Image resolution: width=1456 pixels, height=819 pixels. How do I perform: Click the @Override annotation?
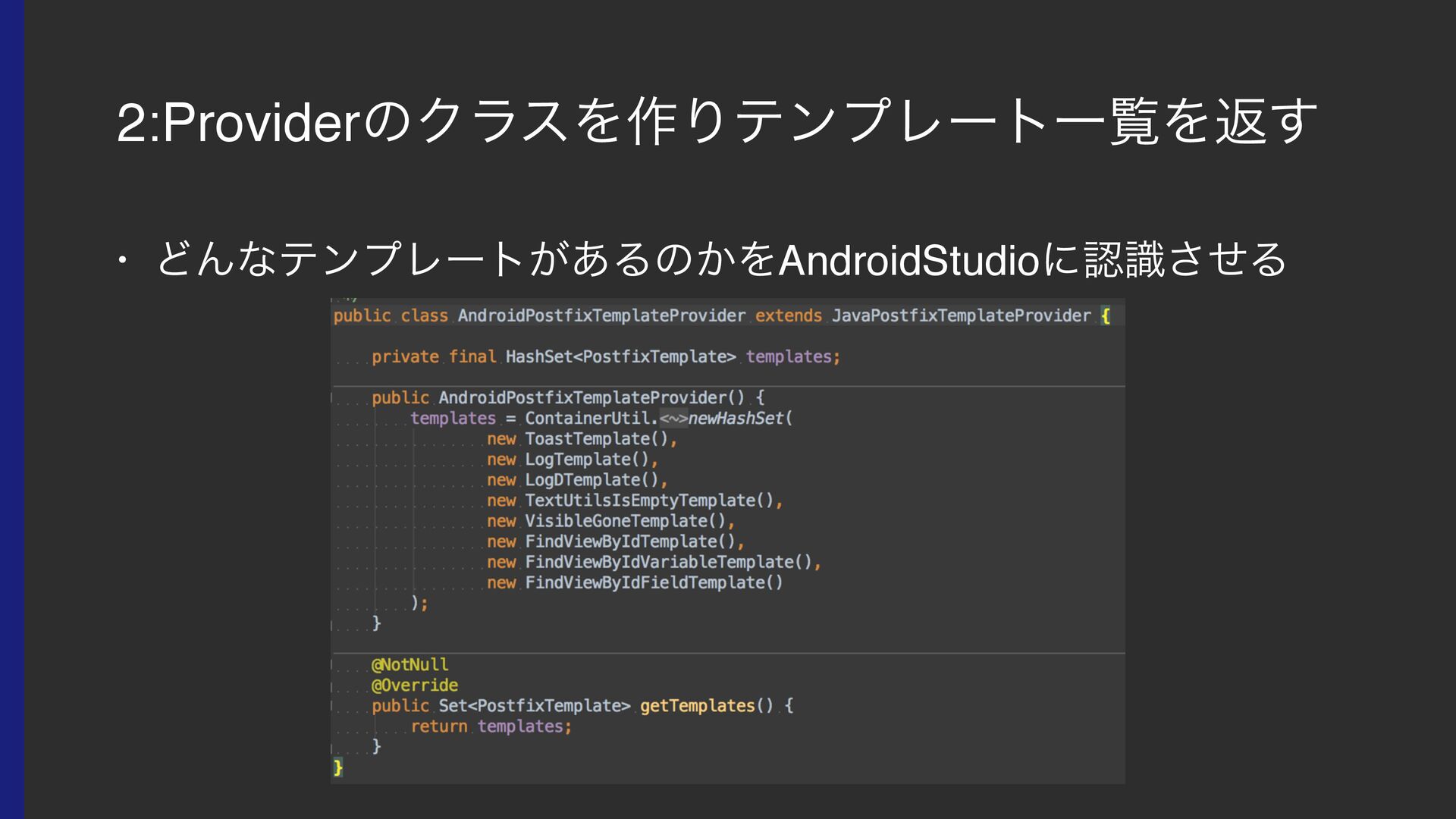[414, 685]
